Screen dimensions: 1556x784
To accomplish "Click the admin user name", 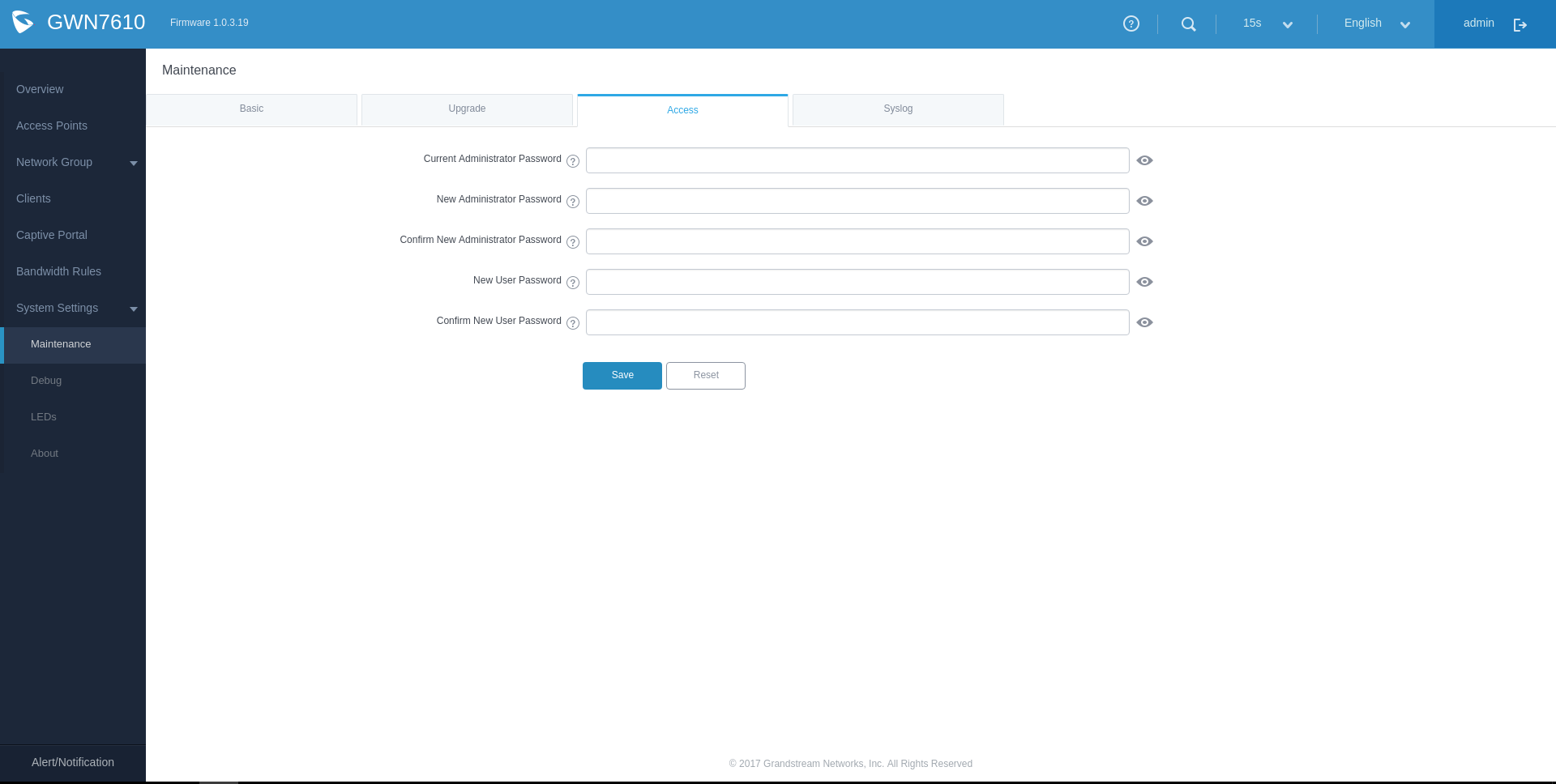I will (x=1479, y=23).
